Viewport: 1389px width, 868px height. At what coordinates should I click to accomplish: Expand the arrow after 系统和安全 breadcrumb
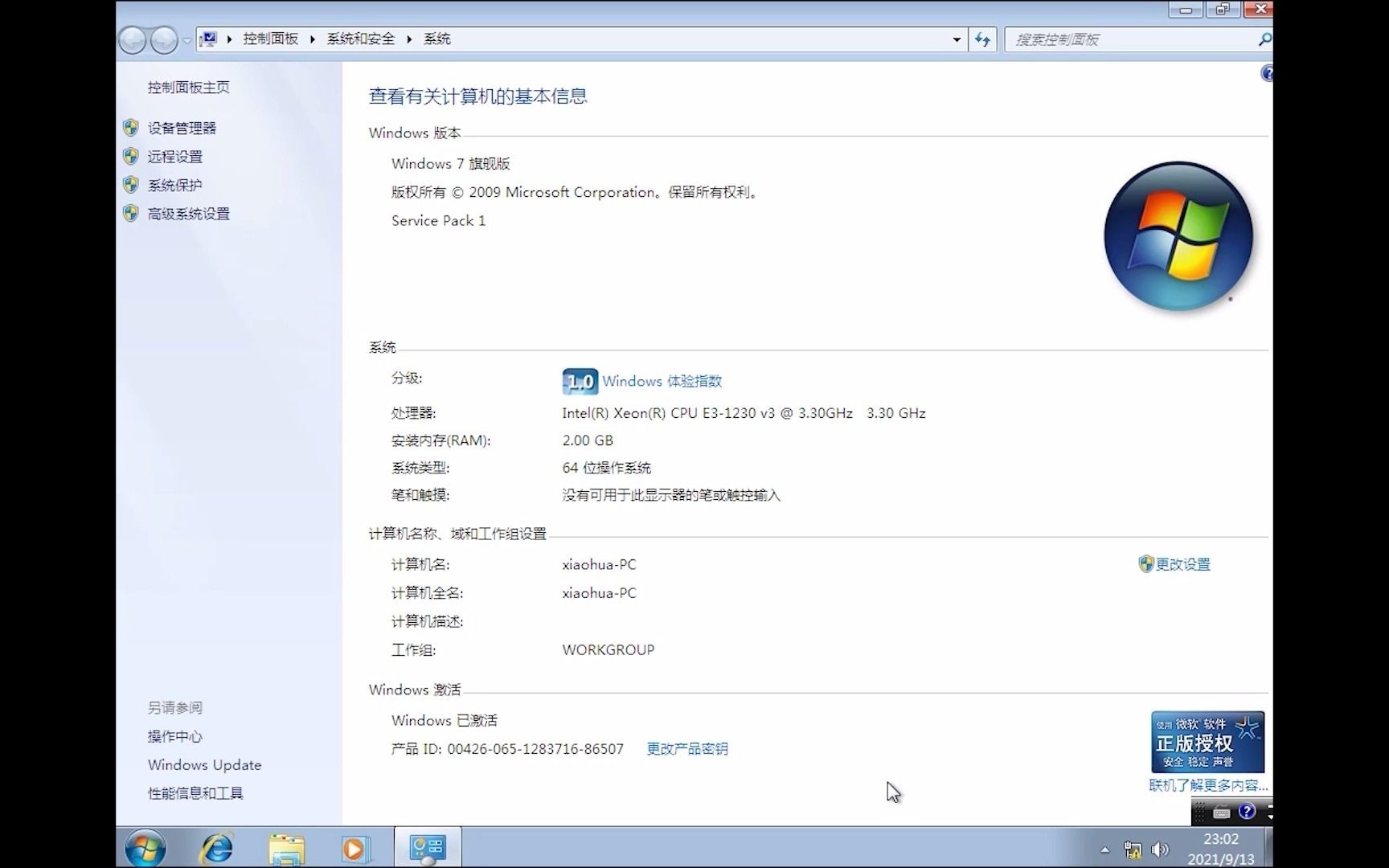pos(409,39)
